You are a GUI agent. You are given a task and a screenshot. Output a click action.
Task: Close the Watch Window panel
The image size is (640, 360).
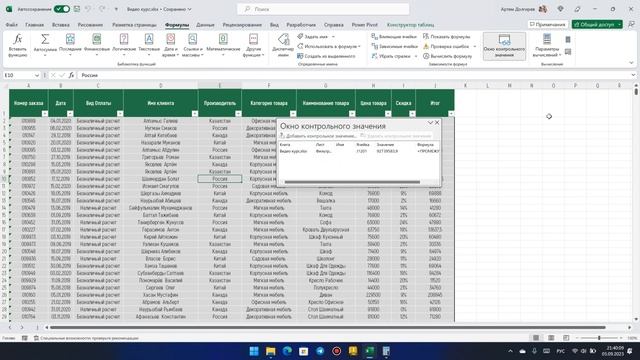coord(437,122)
